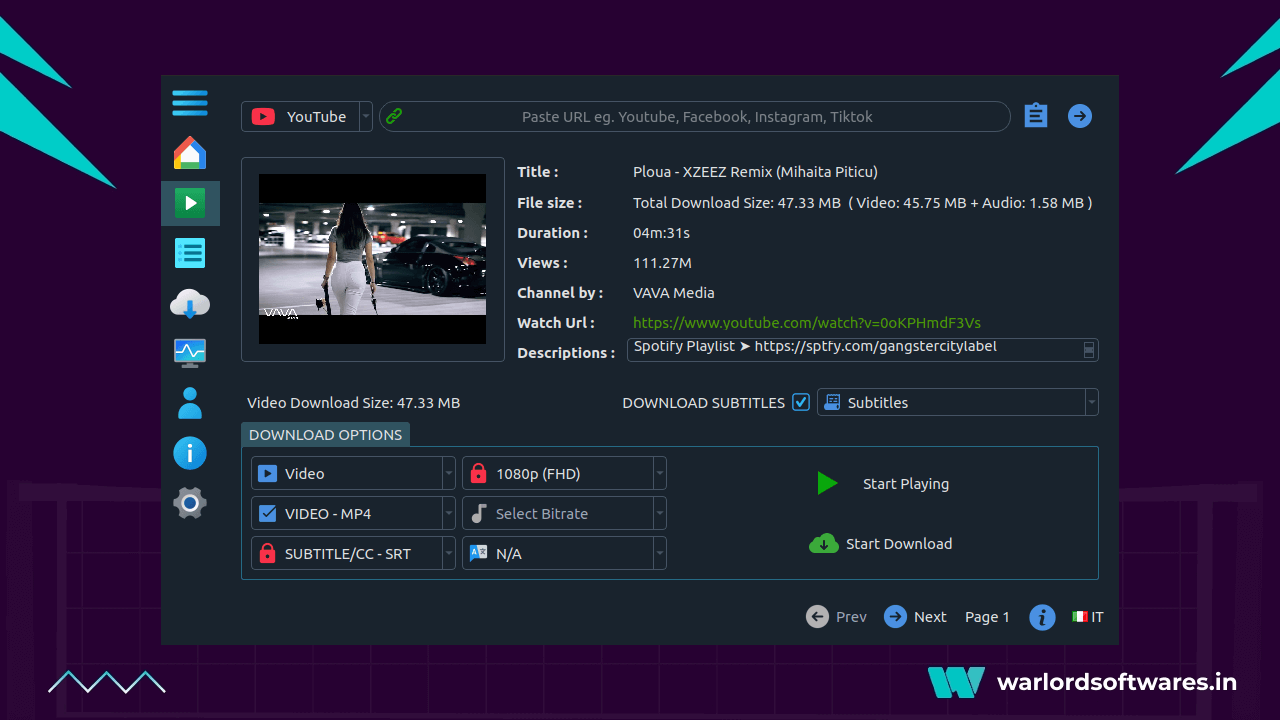Click the Start Download button
Screen dimensions: 1280x720
click(880, 543)
